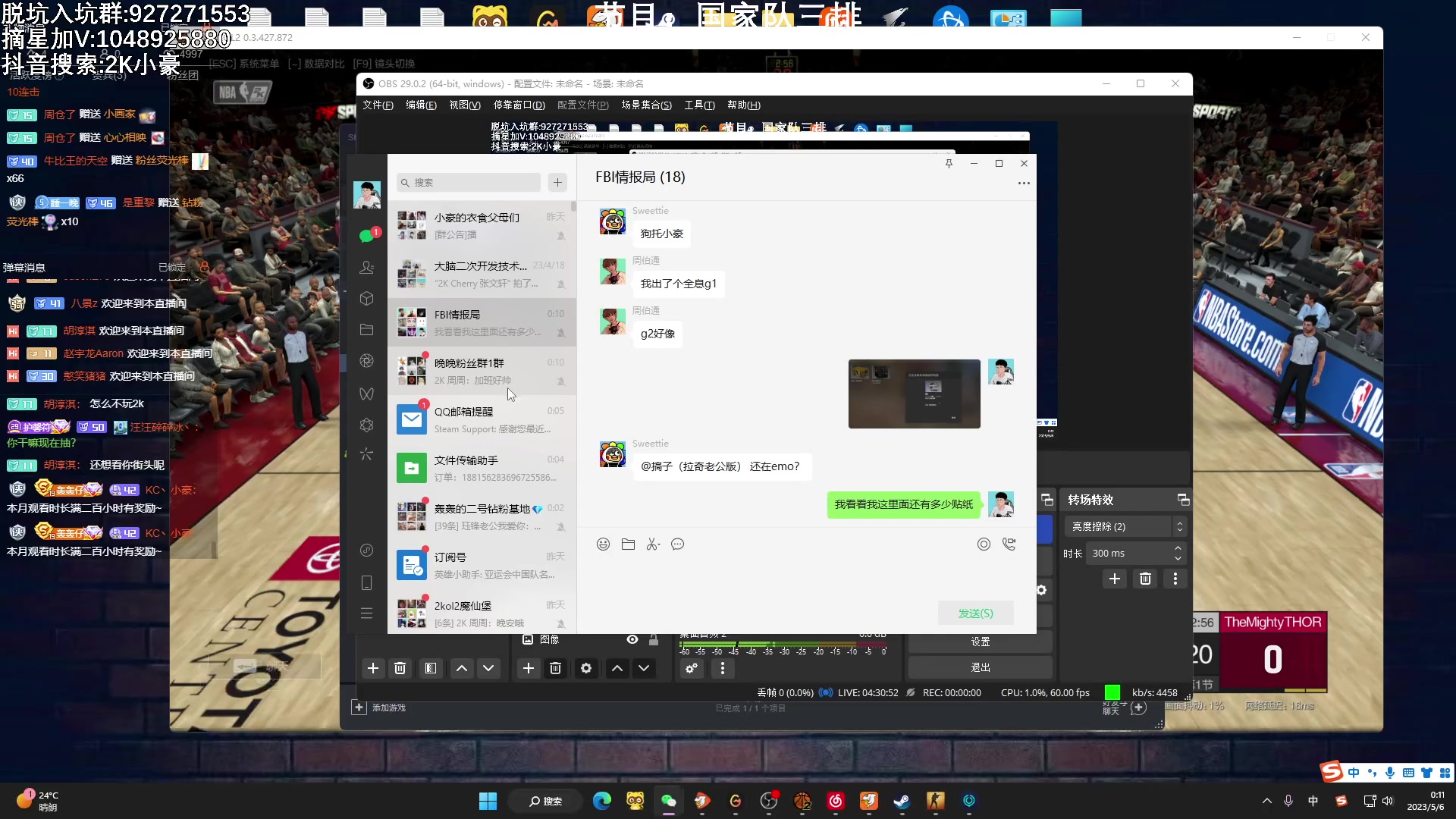This screenshot has width=1456, height=819.
Task: Add a new scene in OBS scenes panel
Action: click(x=373, y=668)
